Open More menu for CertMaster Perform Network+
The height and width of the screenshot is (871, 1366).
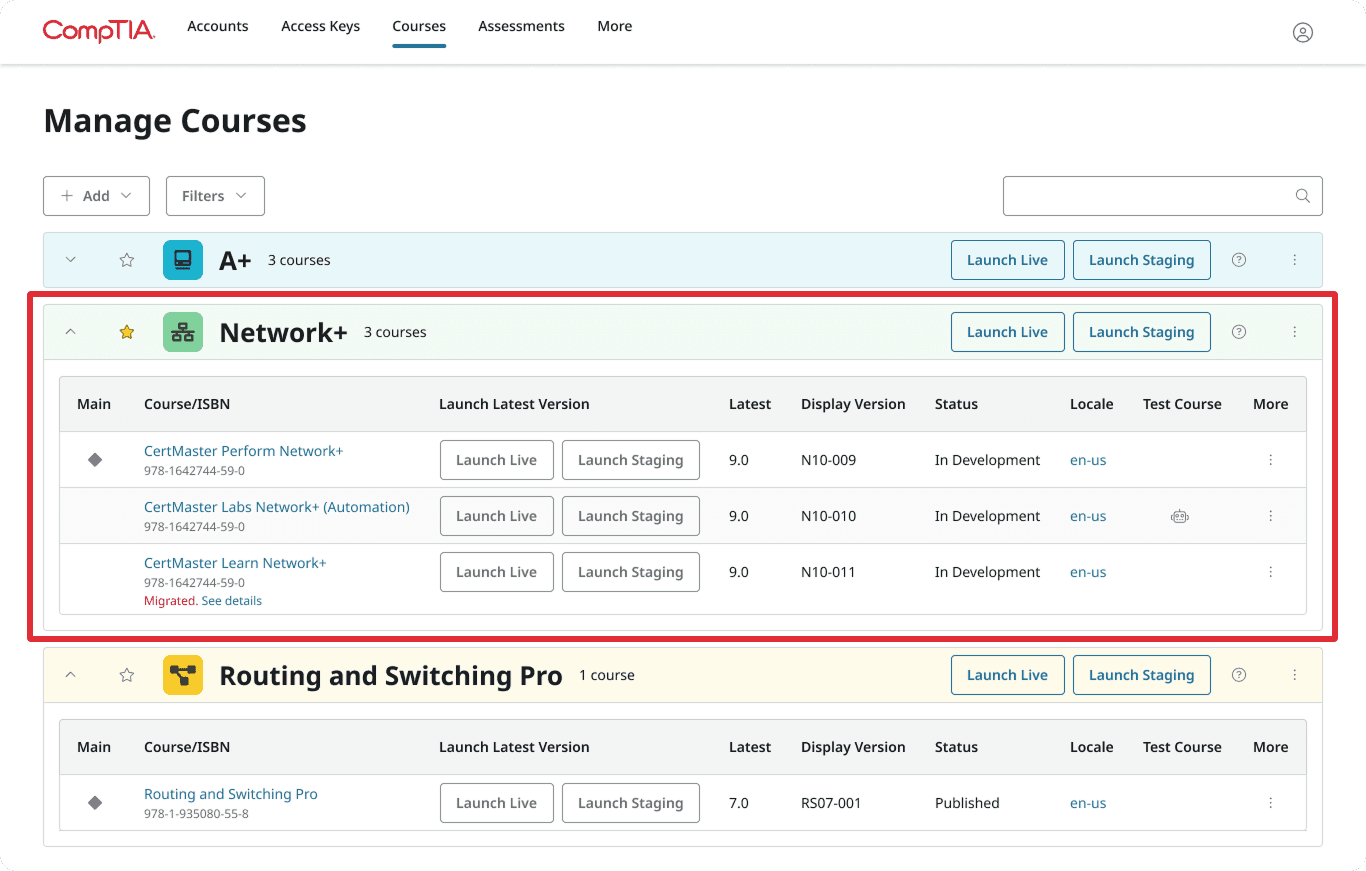[x=1271, y=460]
